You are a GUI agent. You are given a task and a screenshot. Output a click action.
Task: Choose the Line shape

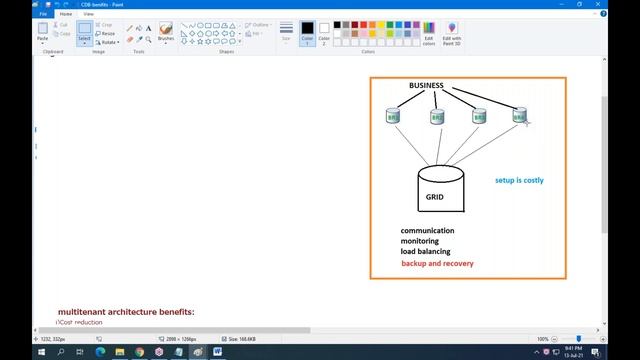pos(184,25)
